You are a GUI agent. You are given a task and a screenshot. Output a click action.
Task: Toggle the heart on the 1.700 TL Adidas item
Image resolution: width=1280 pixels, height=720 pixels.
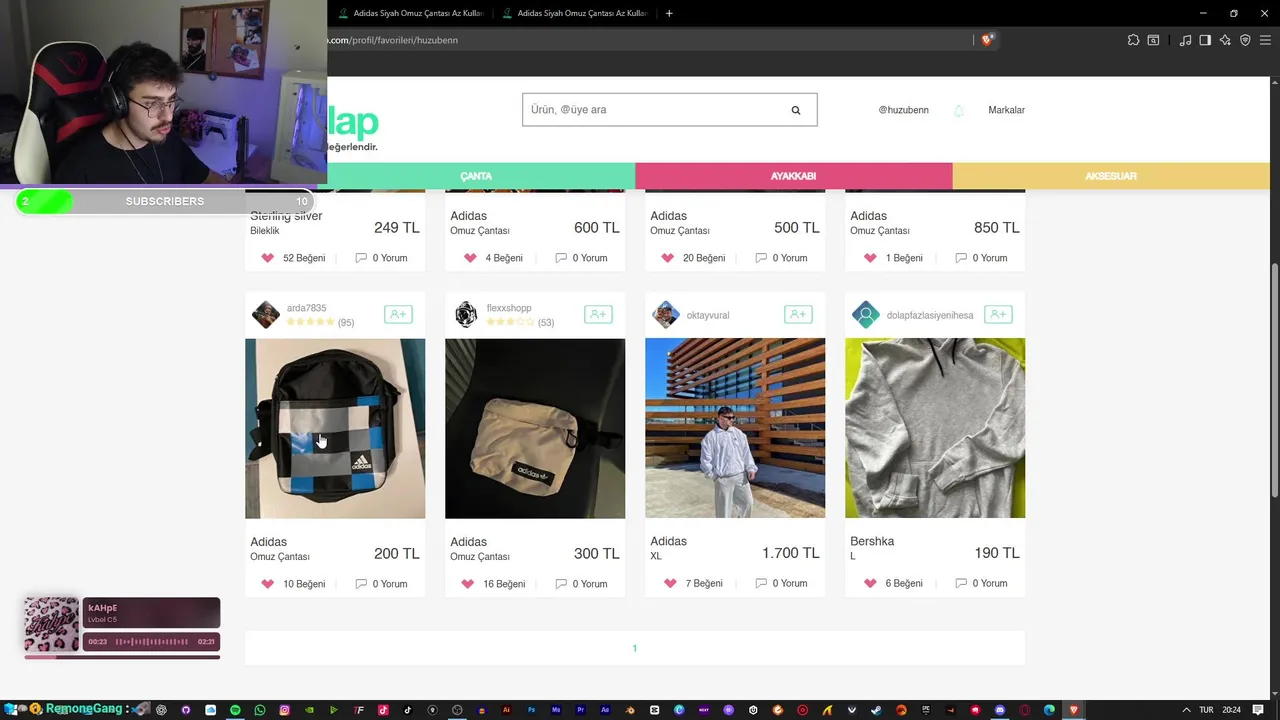(670, 583)
